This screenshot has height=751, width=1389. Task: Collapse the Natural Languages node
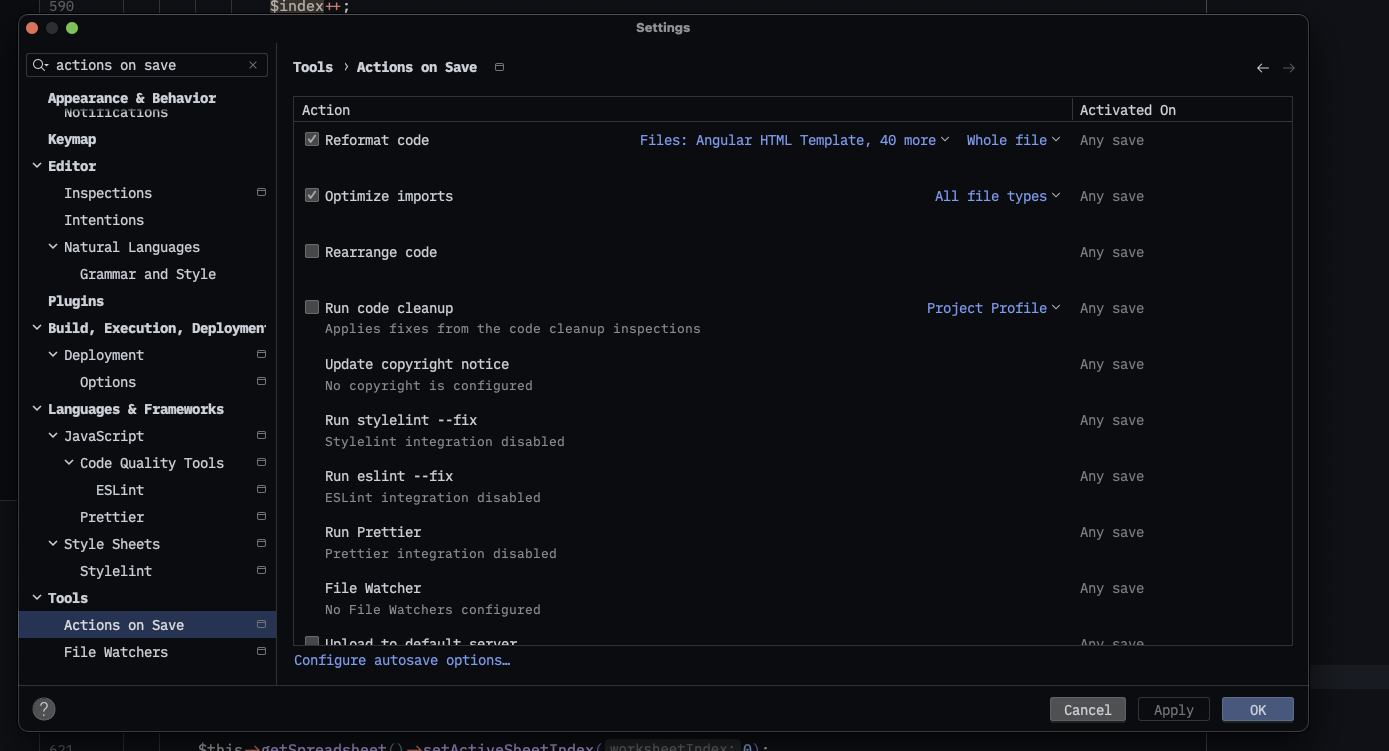coord(53,247)
